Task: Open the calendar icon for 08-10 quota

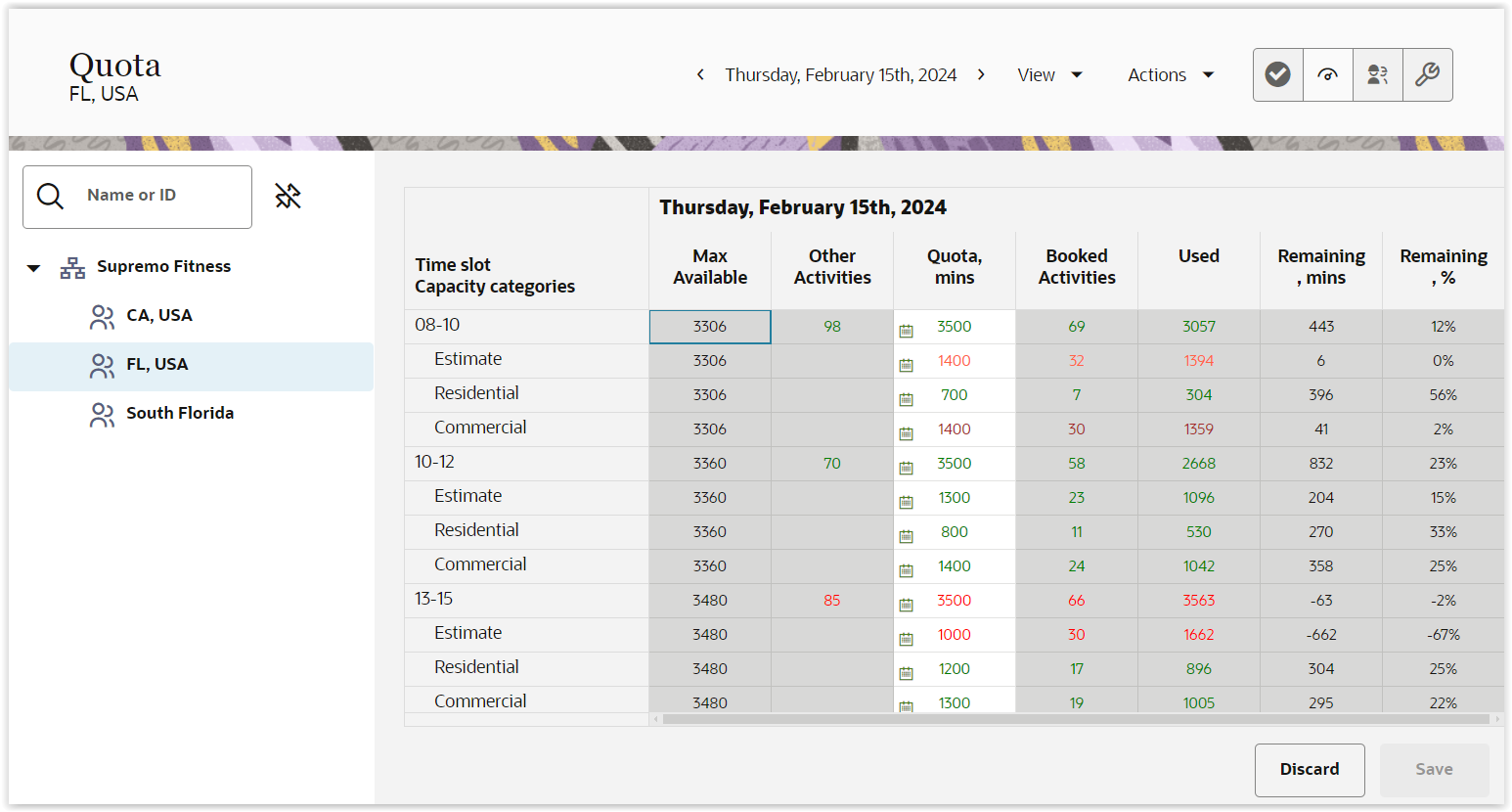Action: point(908,326)
